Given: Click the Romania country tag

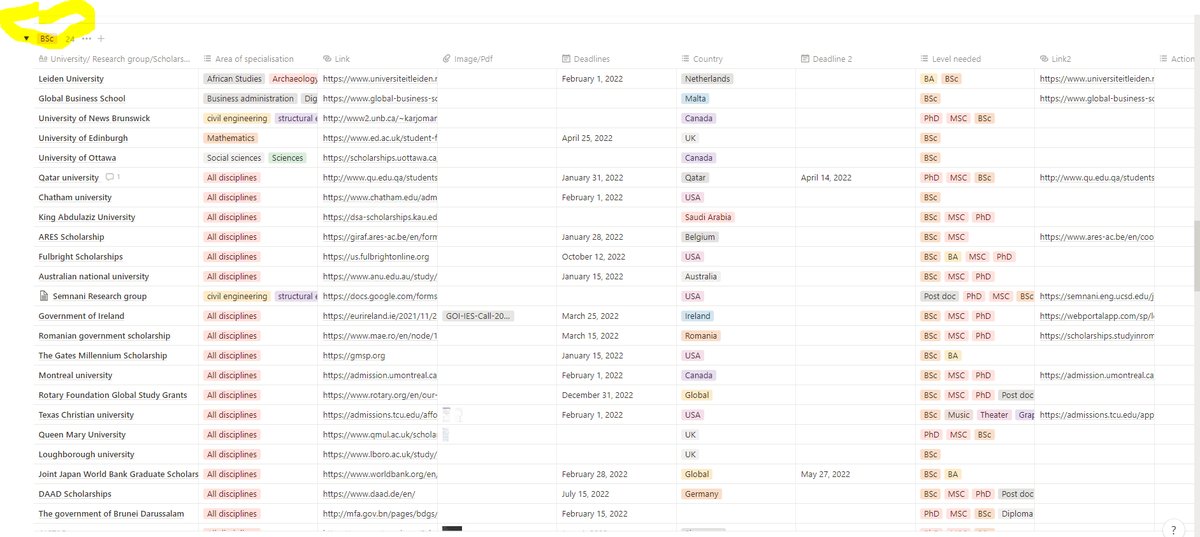Looking at the screenshot, I should pos(701,336).
